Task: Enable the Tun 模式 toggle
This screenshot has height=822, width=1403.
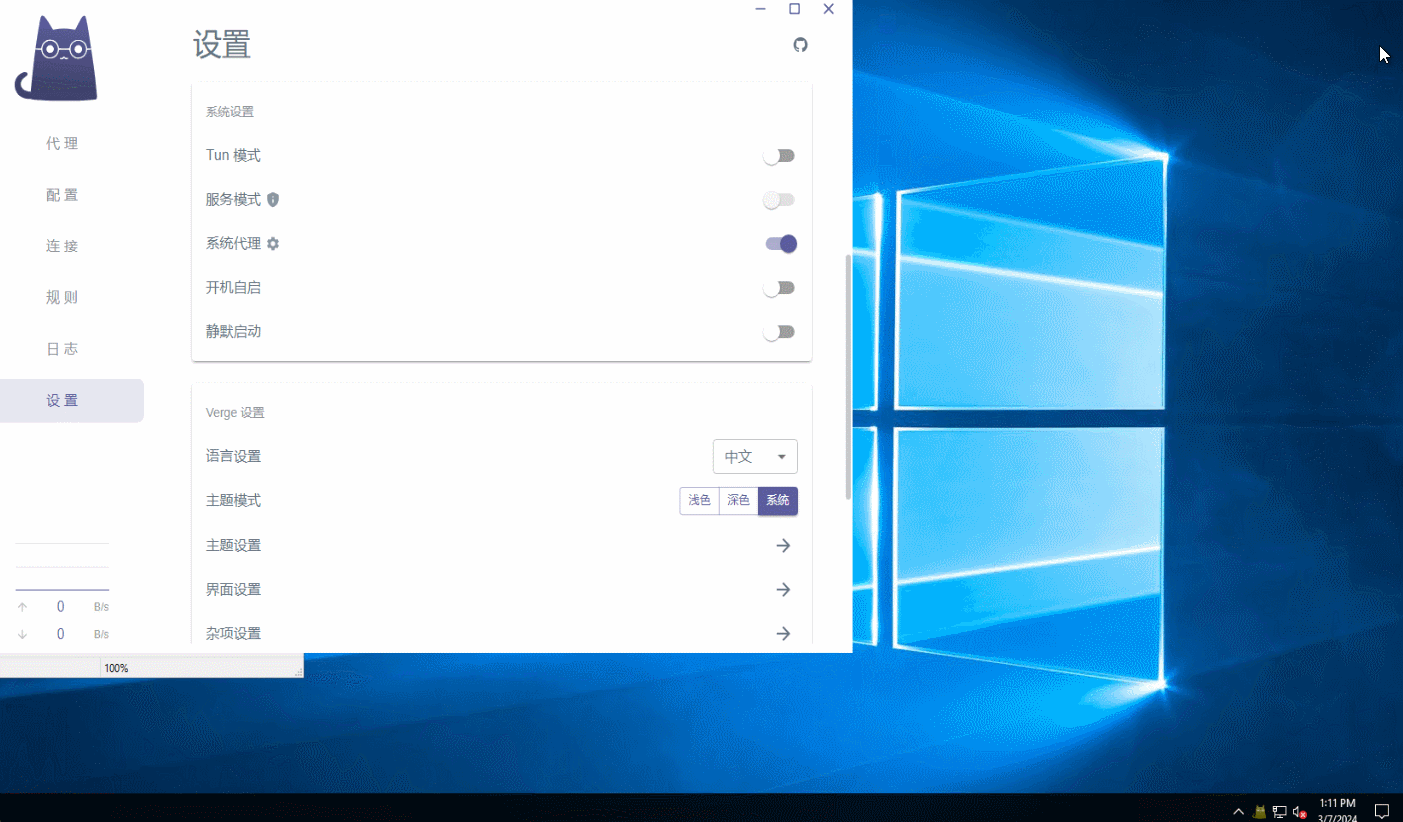Action: [779, 156]
